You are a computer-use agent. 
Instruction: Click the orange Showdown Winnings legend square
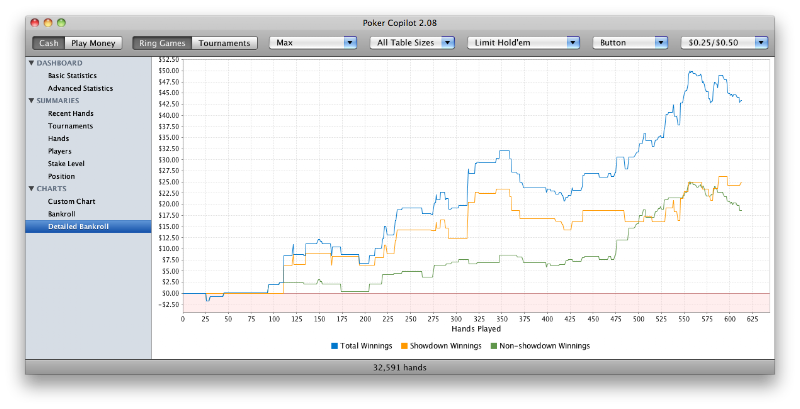point(404,346)
